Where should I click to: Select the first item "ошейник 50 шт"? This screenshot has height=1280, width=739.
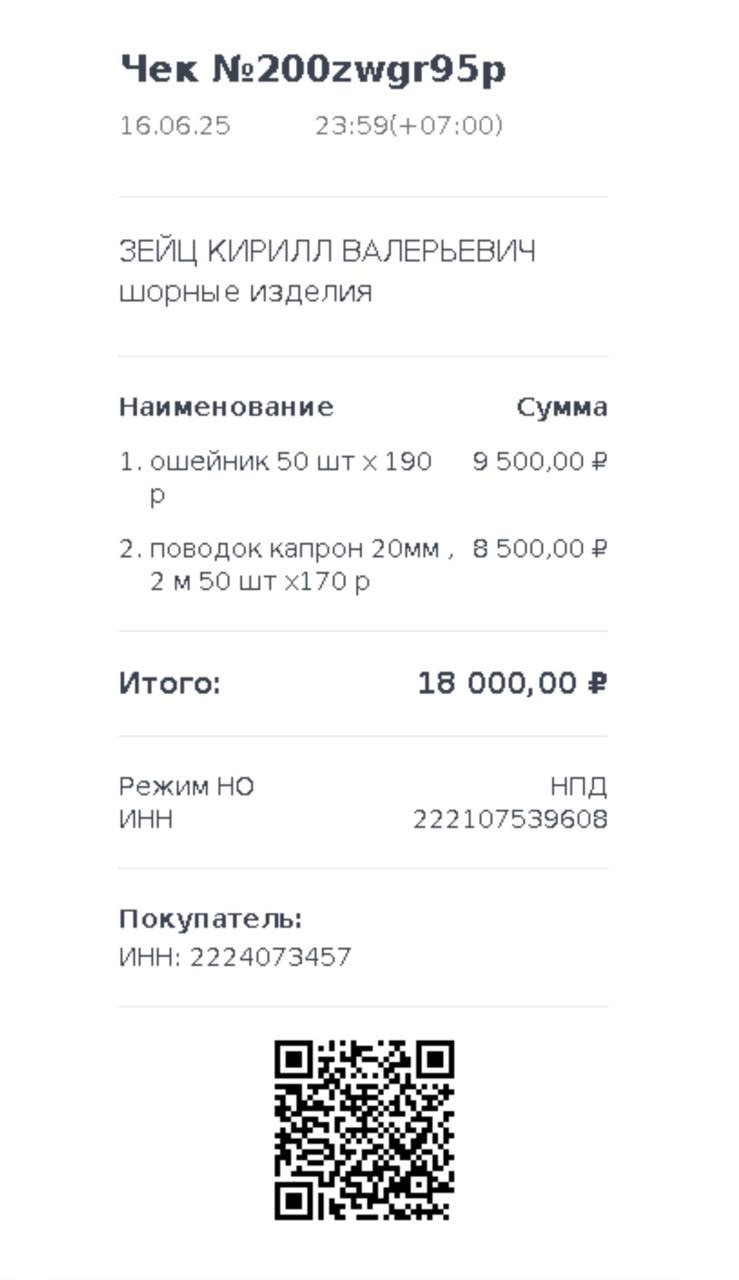pyautogui.click(x=290, y=463)
